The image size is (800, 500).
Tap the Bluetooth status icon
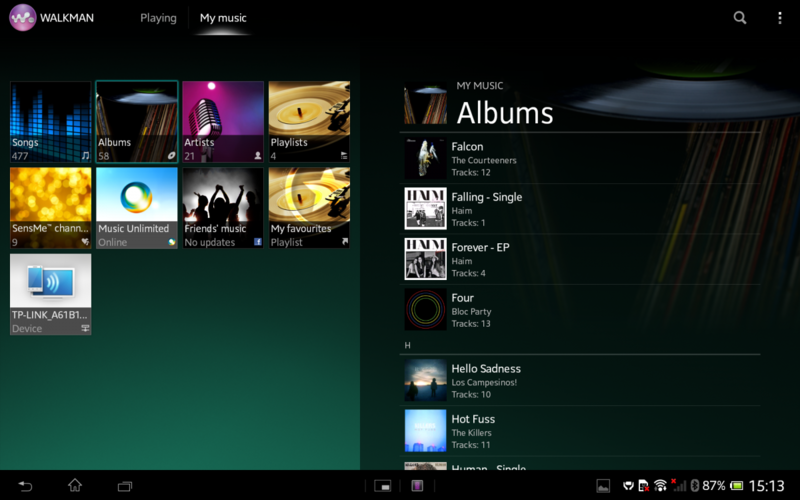(x=694, y=485)
